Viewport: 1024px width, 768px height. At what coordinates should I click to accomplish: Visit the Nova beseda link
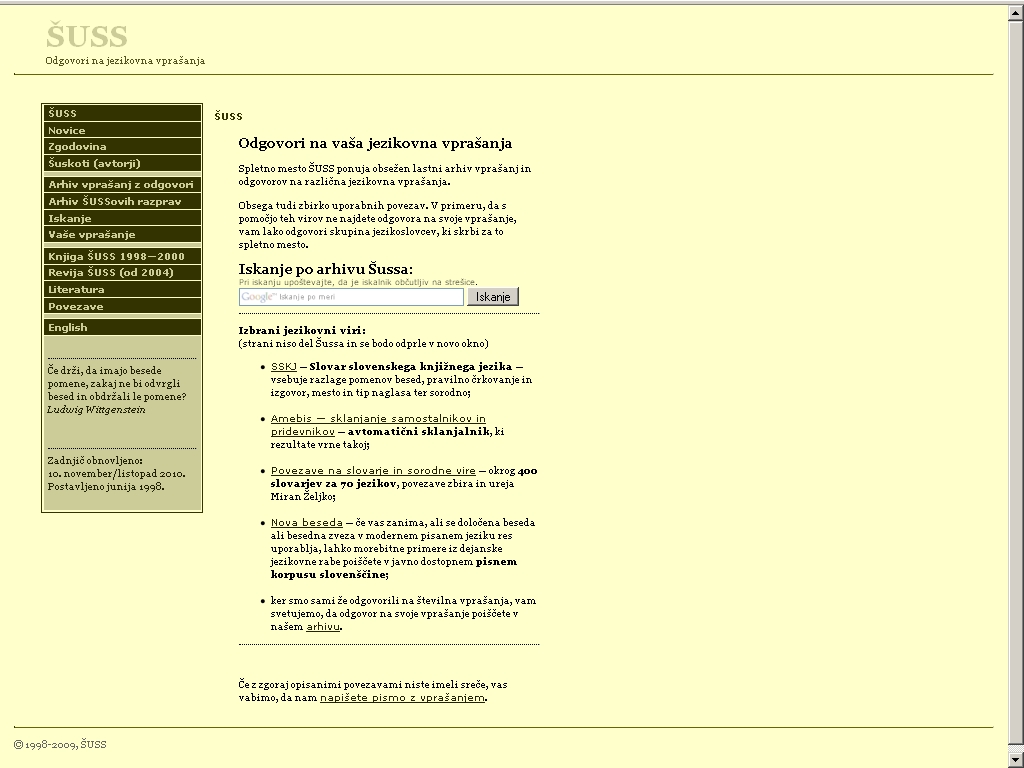pos(306,522)
